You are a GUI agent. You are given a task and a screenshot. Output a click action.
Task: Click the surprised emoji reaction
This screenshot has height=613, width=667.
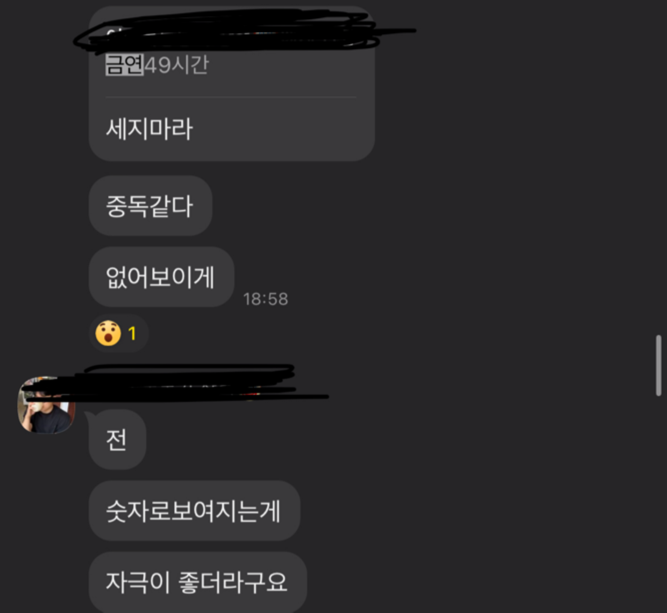108,333
